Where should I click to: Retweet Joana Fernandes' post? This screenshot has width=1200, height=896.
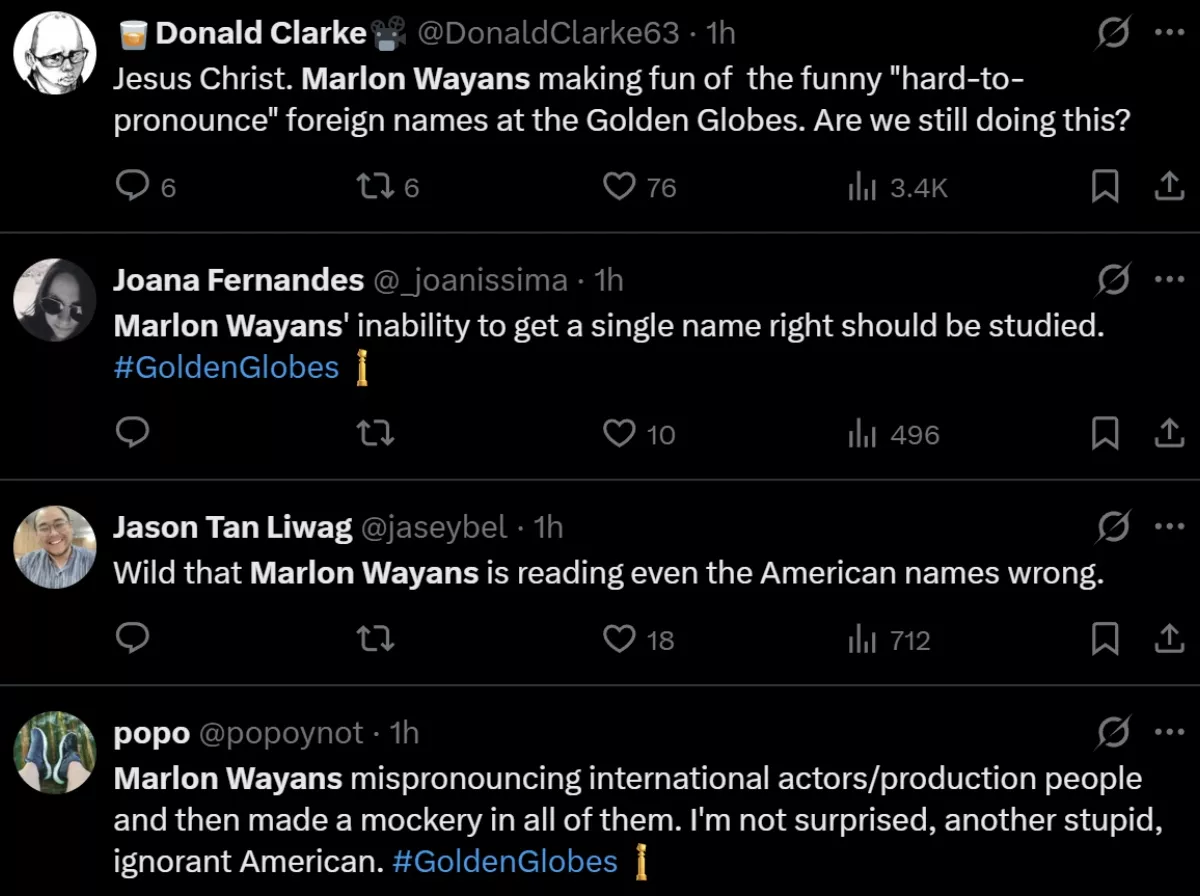pos(377,433)
